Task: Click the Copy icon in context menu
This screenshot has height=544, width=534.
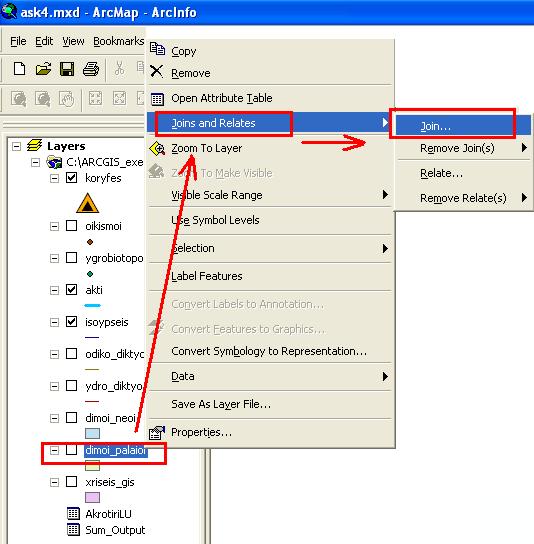Action: pos(157,49)
